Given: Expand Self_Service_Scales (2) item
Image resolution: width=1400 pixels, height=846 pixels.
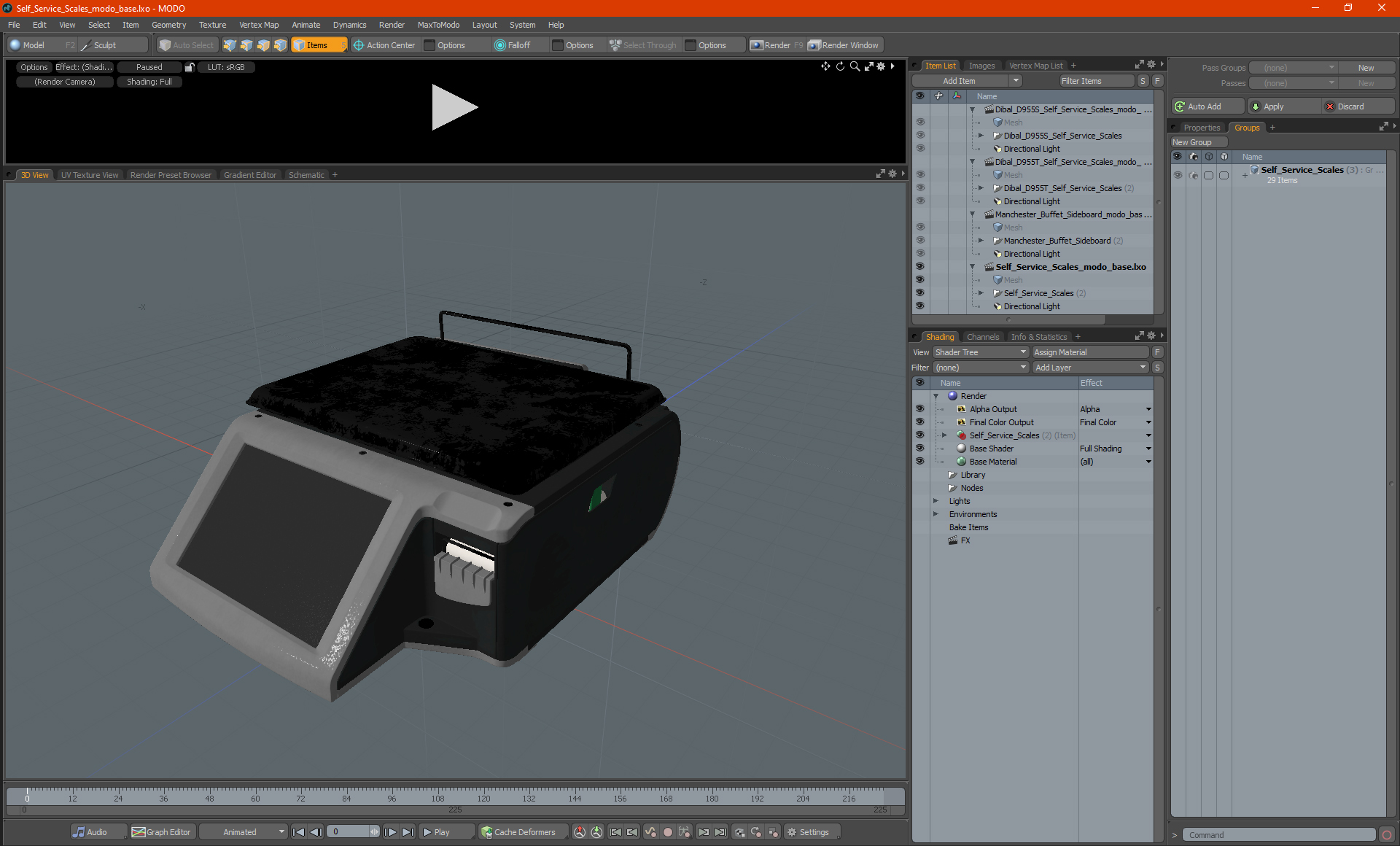Looking at the screenshot, I should (x=981, y=293).
